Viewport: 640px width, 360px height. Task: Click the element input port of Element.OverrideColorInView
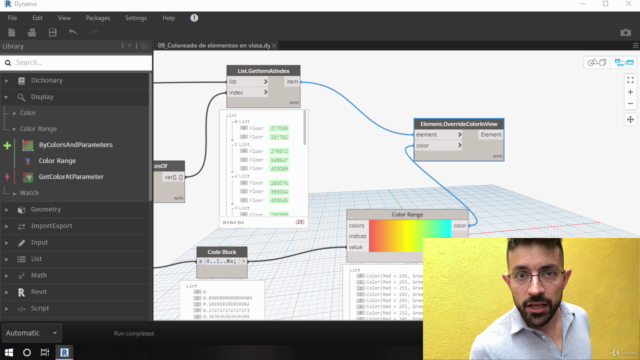tap(438, 135)
